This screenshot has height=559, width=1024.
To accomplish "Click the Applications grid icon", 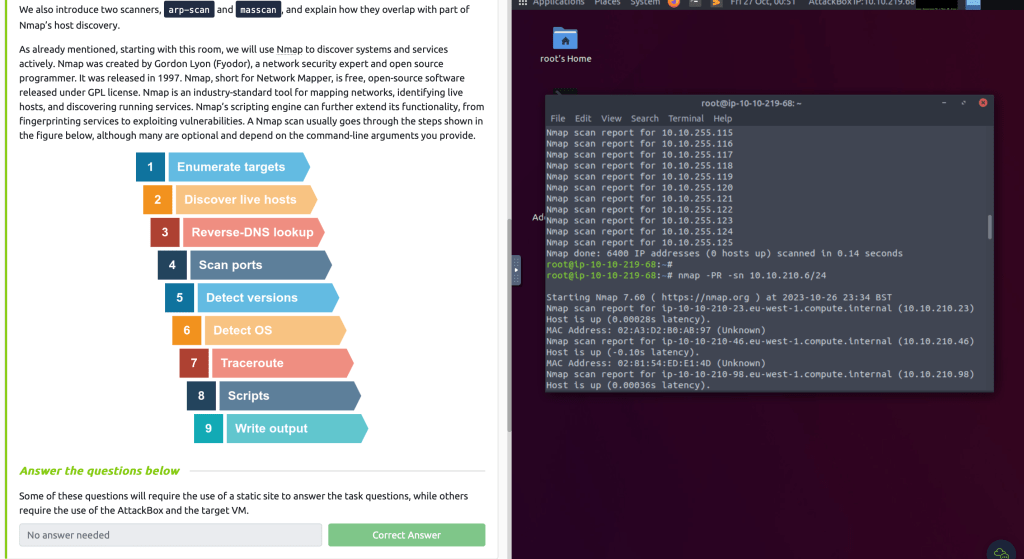I will (x=521, y=3).
